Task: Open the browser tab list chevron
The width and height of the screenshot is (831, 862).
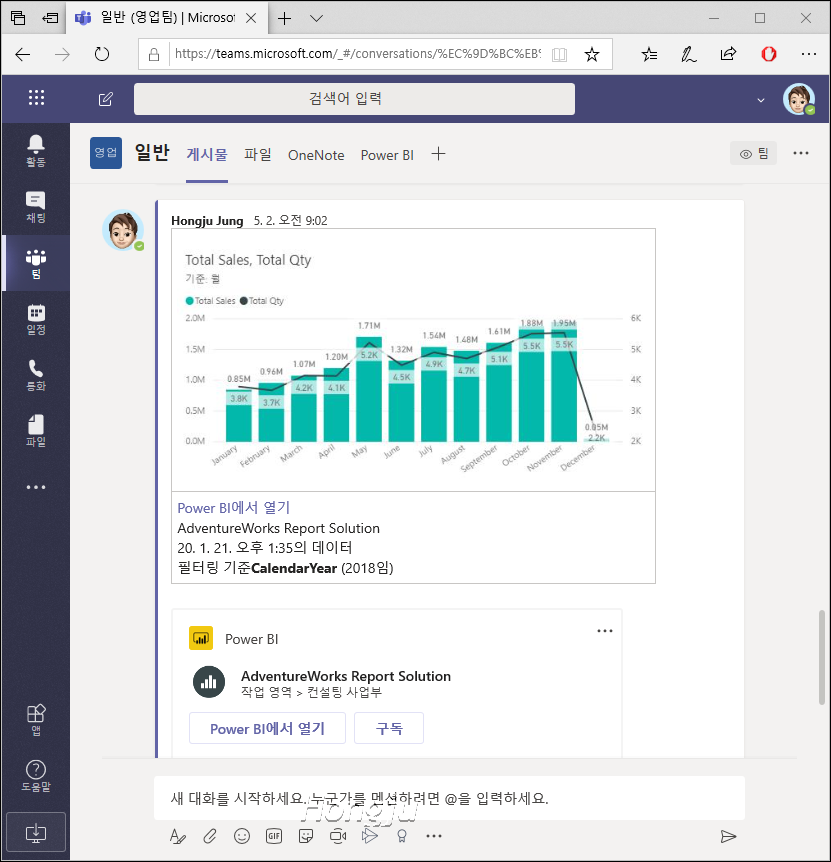Action: pos(316,18)
